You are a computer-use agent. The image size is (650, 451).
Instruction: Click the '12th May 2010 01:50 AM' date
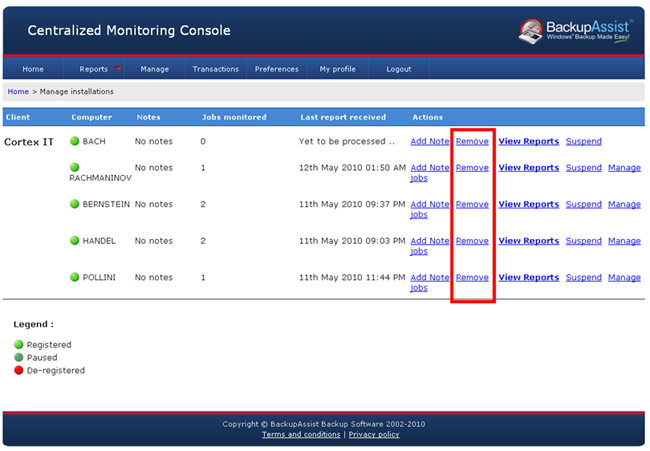(x=352, y=167)
